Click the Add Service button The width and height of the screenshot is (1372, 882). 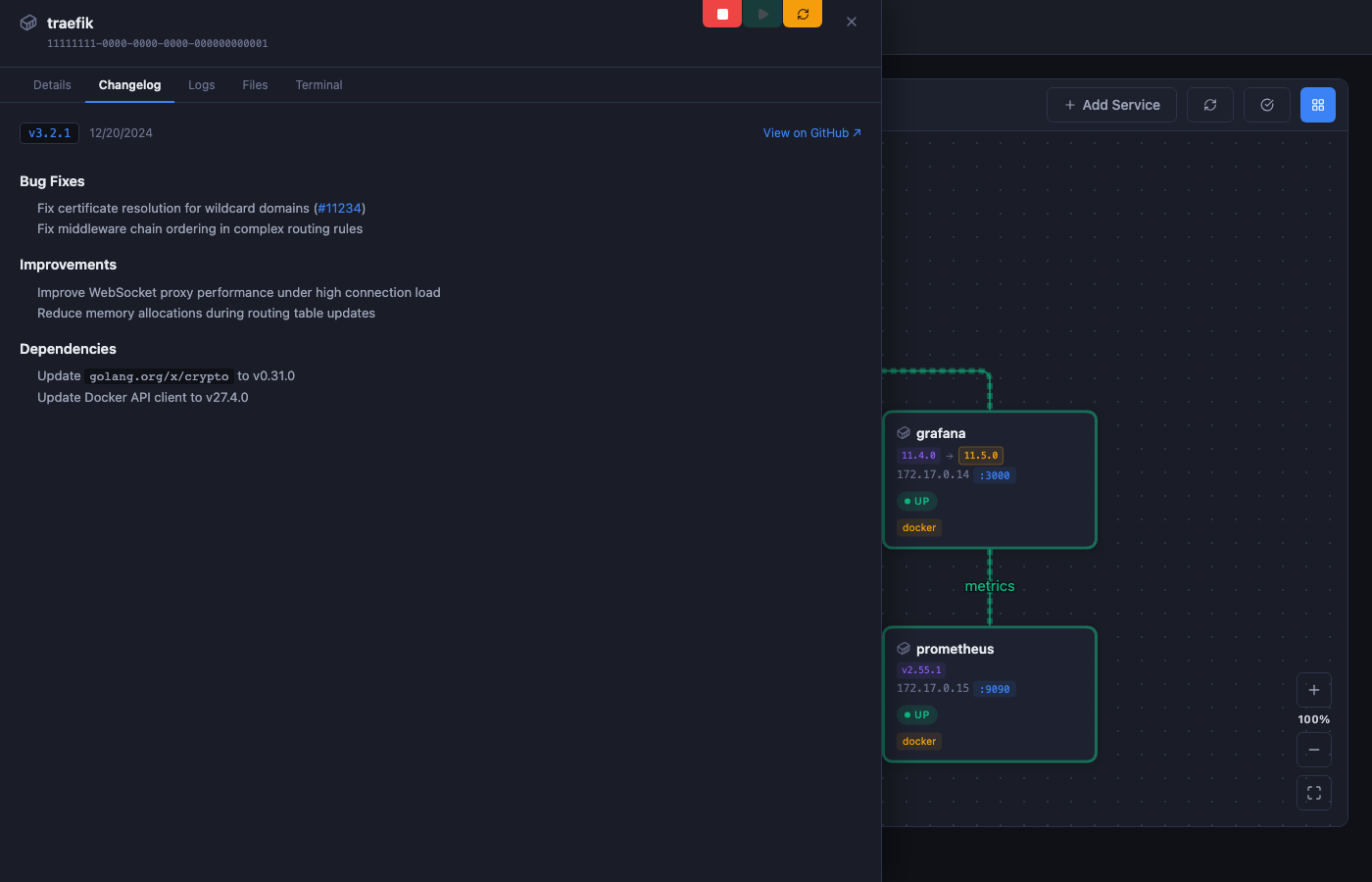click(x=1112, y=105)
